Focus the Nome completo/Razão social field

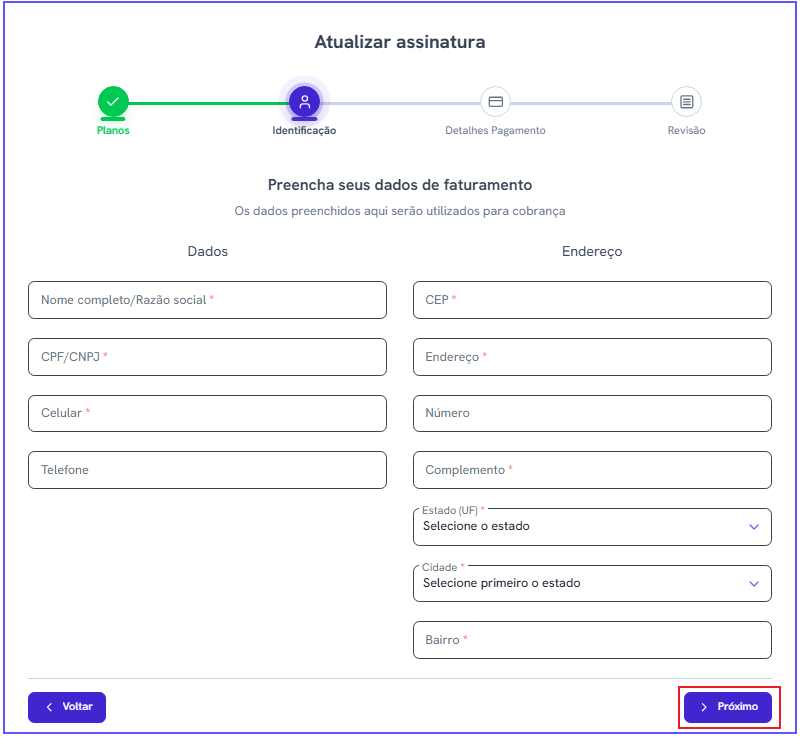207,300
